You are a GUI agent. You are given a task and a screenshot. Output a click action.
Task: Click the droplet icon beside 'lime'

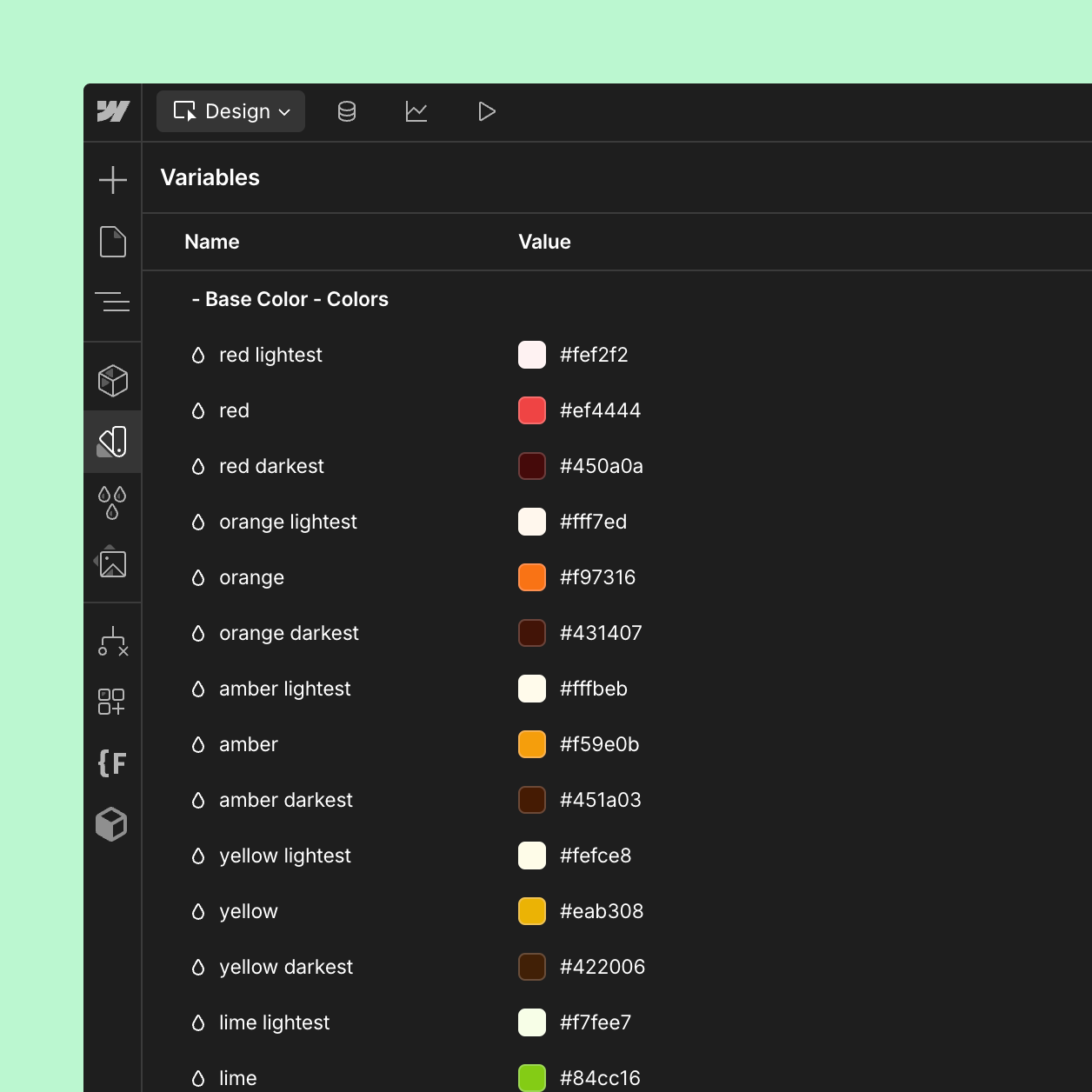click(198, 1078)
